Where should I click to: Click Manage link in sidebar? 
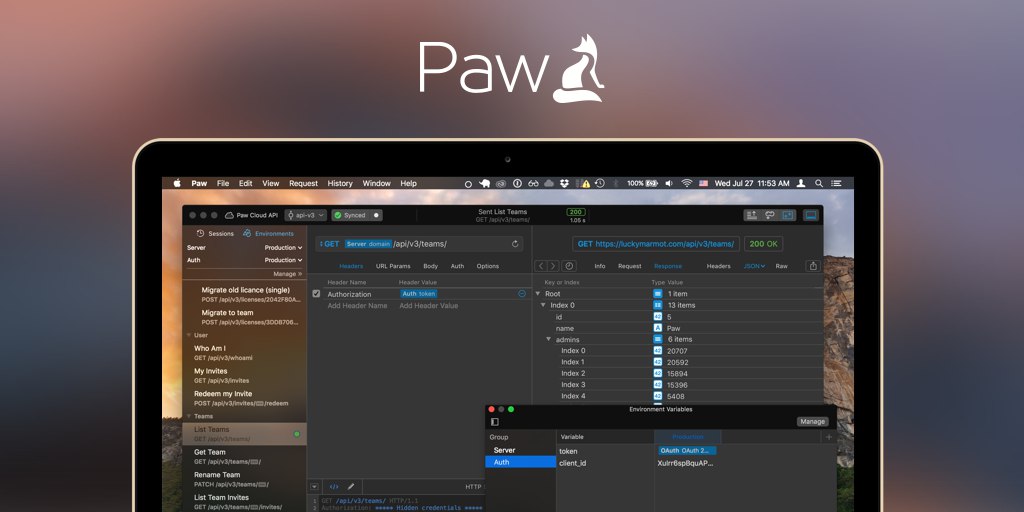287,274
